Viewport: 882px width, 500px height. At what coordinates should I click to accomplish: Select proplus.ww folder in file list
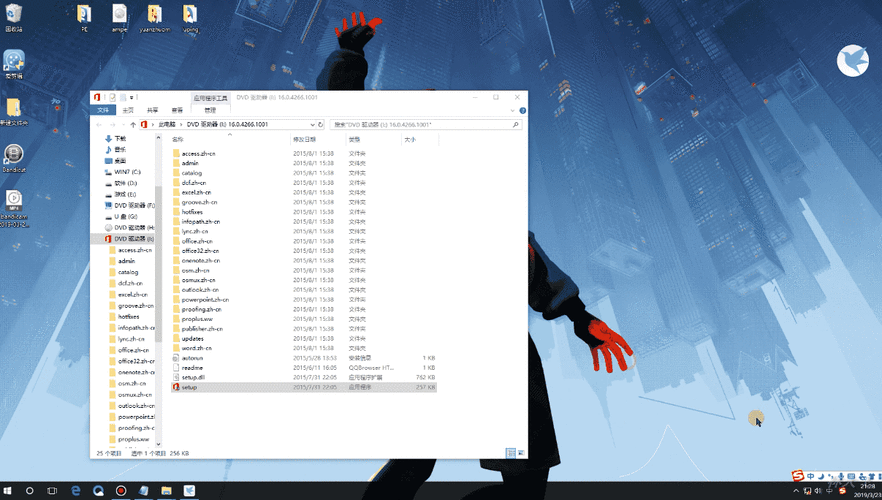click(304, 319)
